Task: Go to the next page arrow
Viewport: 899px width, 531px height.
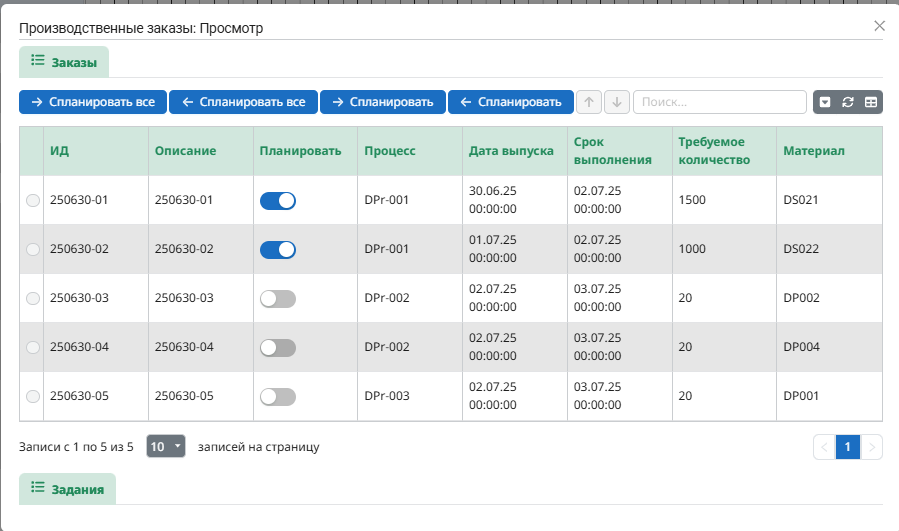Action: tap(871, 447)
